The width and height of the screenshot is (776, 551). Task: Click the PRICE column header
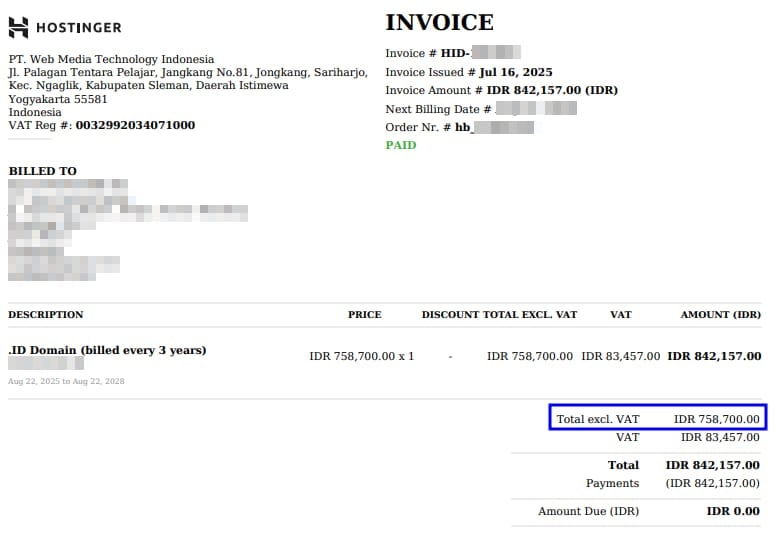[x=364, y=315]
